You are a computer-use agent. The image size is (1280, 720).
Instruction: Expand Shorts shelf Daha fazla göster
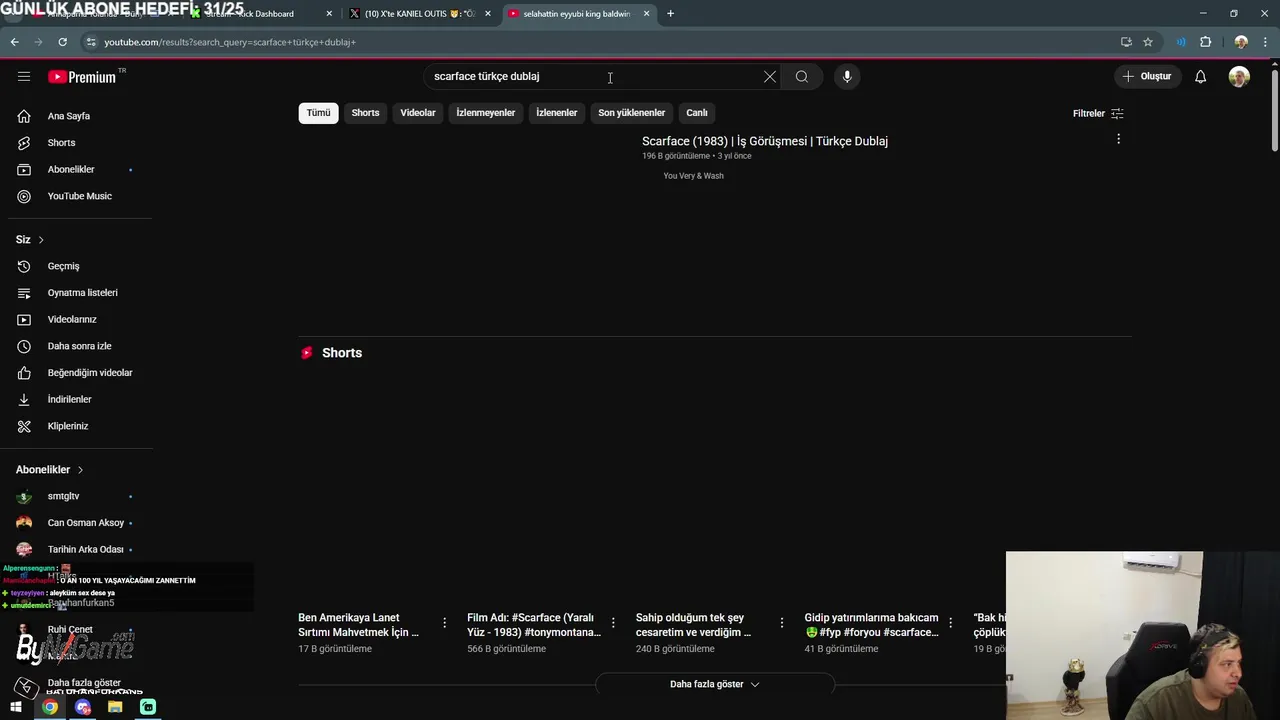(715, 684)
